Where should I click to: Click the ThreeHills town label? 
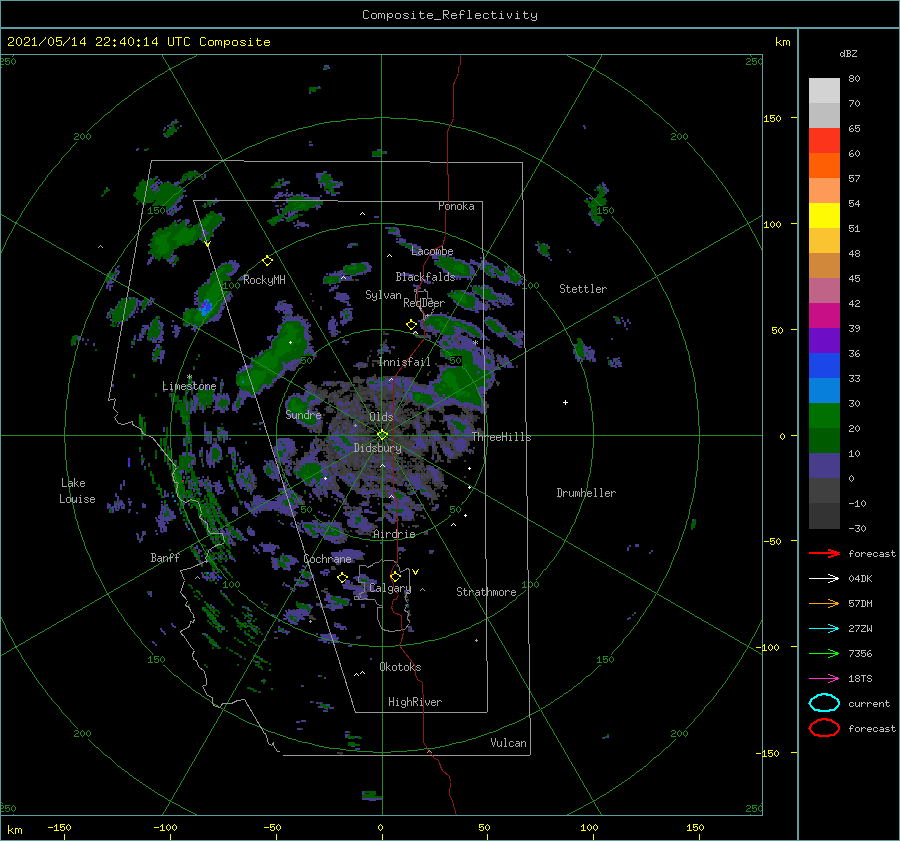501,437
